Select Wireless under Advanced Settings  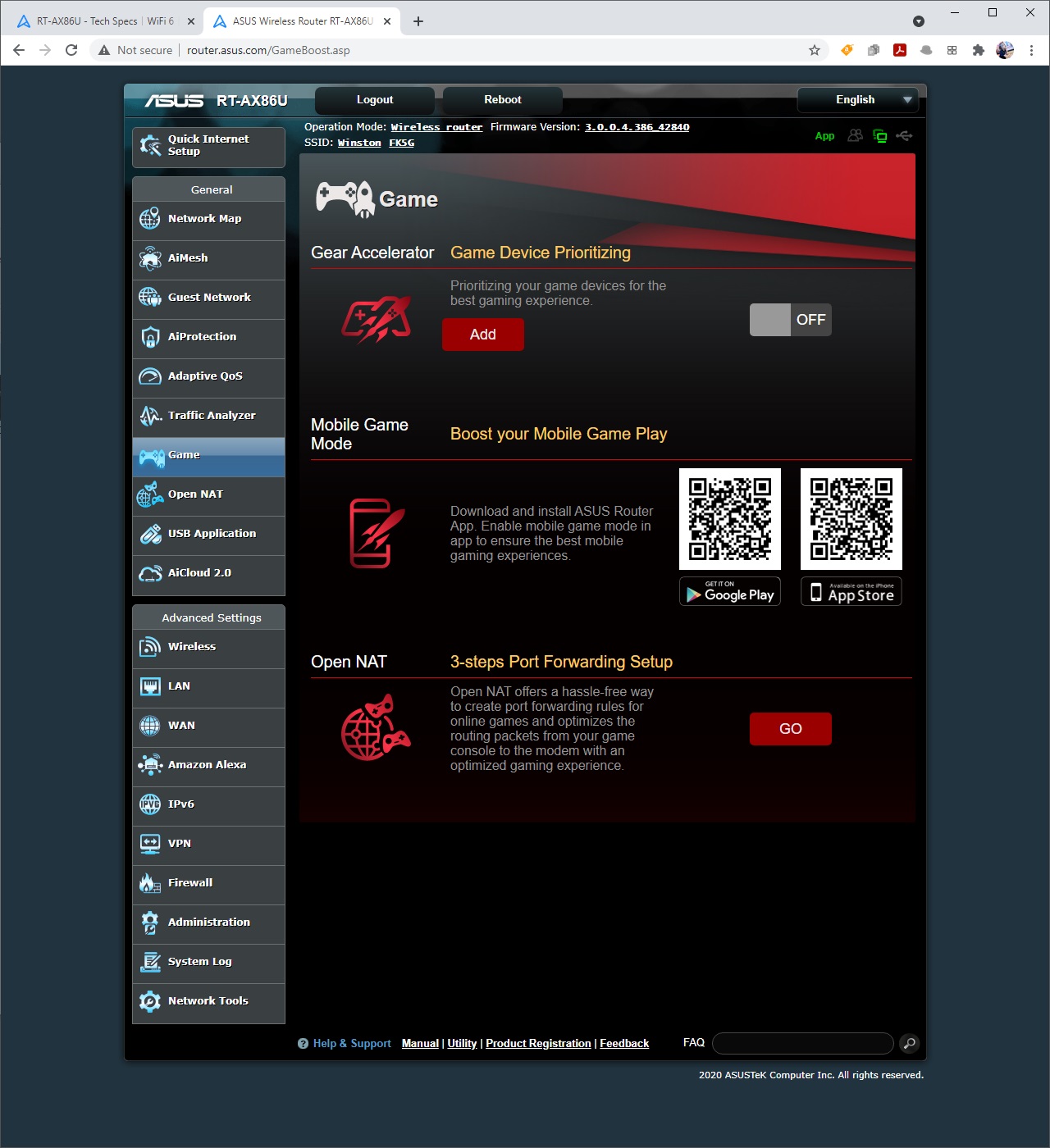pyautogui.click(x=192, y=647)
